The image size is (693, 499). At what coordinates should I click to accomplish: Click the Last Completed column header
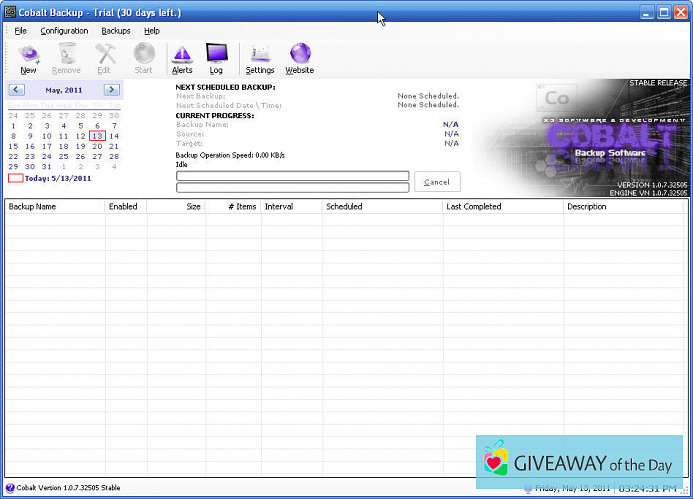(502, 207)
